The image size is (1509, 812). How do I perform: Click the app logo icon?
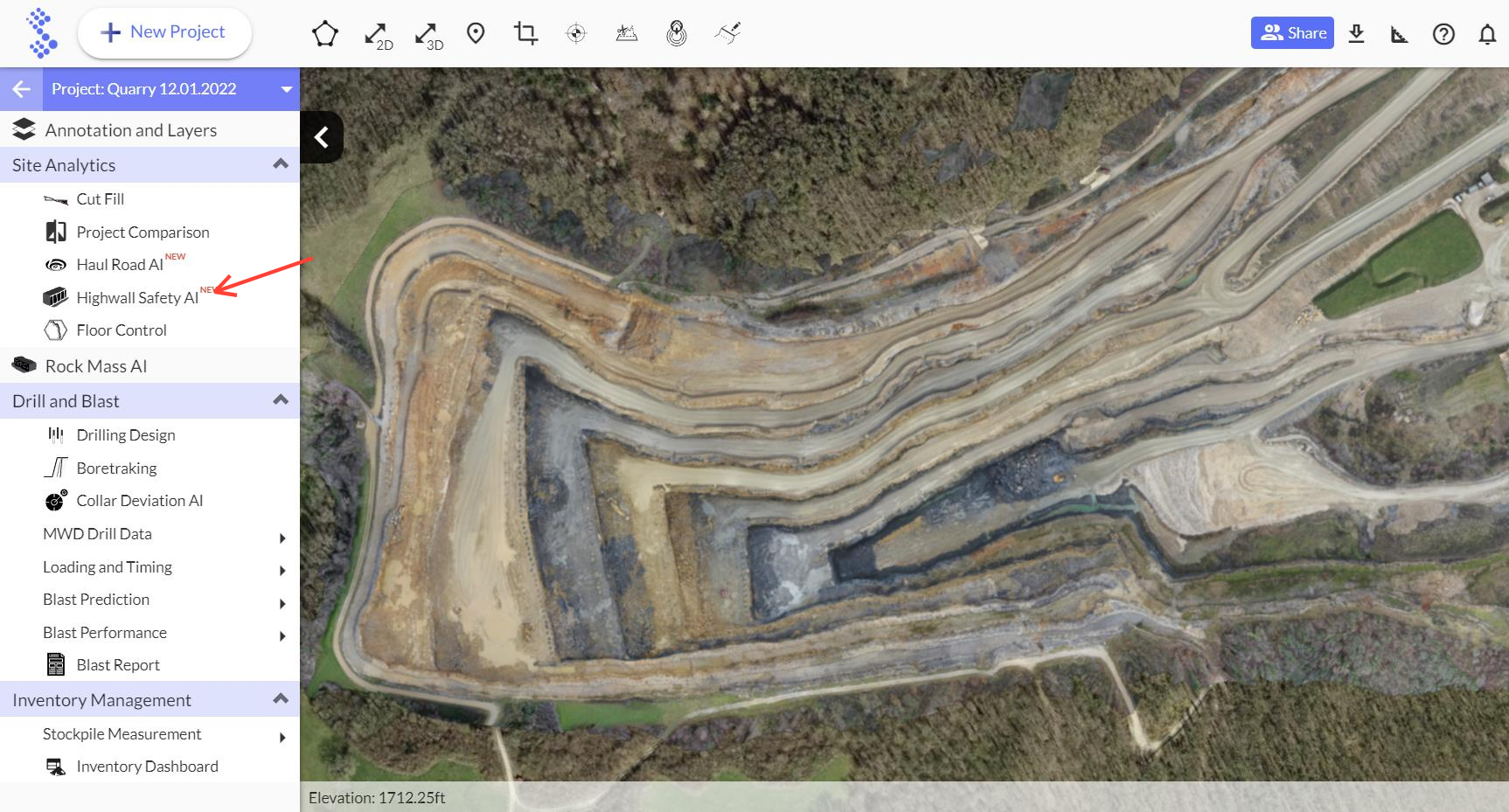click(x=41, y=33)
